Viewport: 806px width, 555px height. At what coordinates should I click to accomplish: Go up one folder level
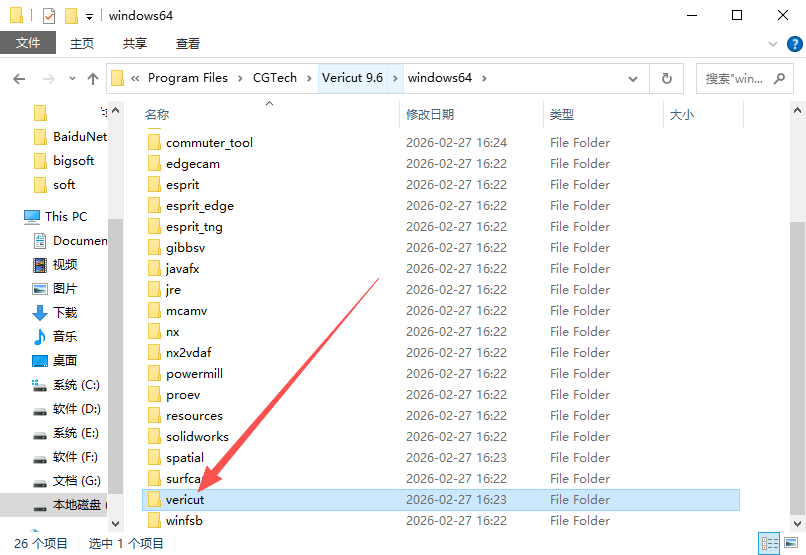(93, 78)
